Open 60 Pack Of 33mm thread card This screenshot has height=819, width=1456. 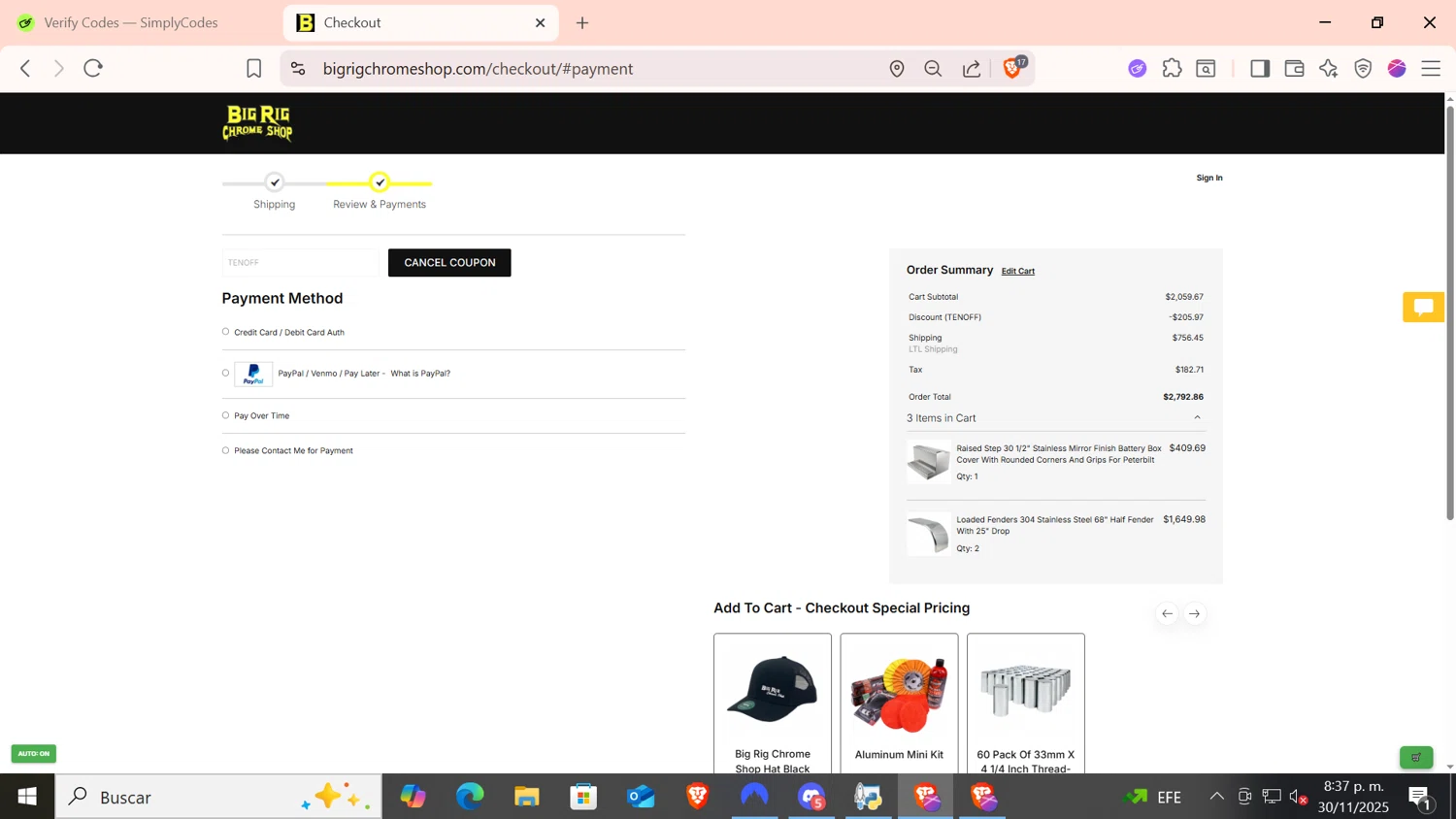(1026, 704)
